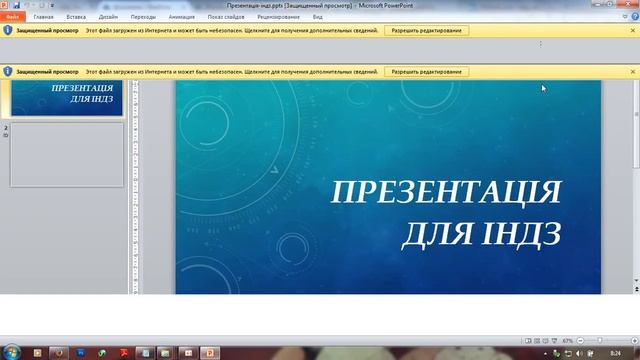Click the zoom out minus button
The height and width of the screenshot is (360, 640).
coord(580,340)
